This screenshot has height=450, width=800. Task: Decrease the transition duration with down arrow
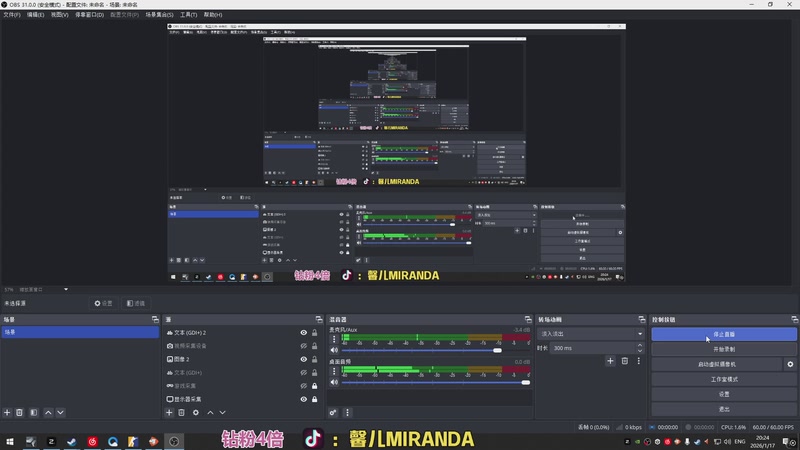tap(640, 351)
